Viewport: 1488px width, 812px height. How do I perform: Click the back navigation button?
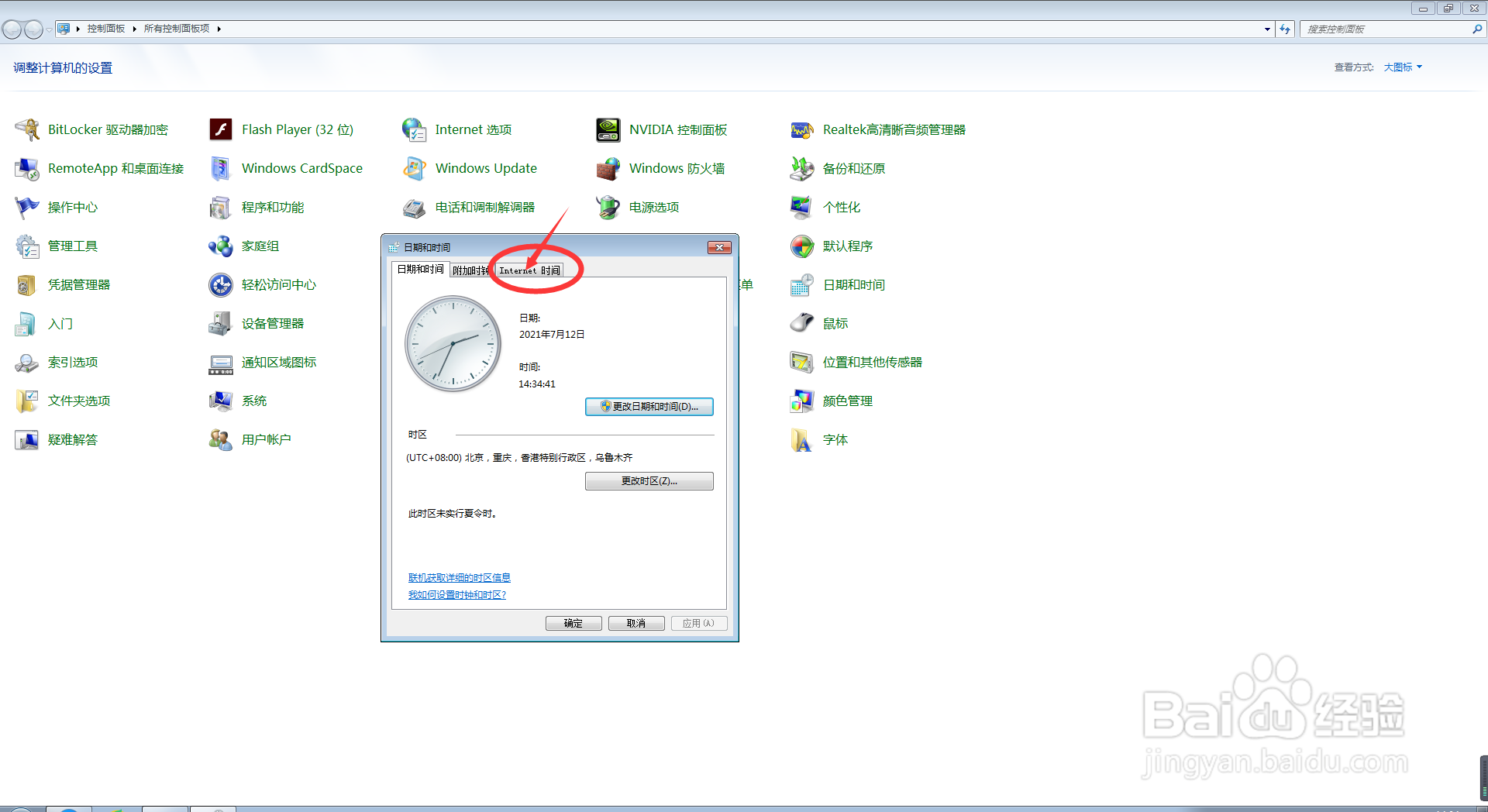point(12,29)
